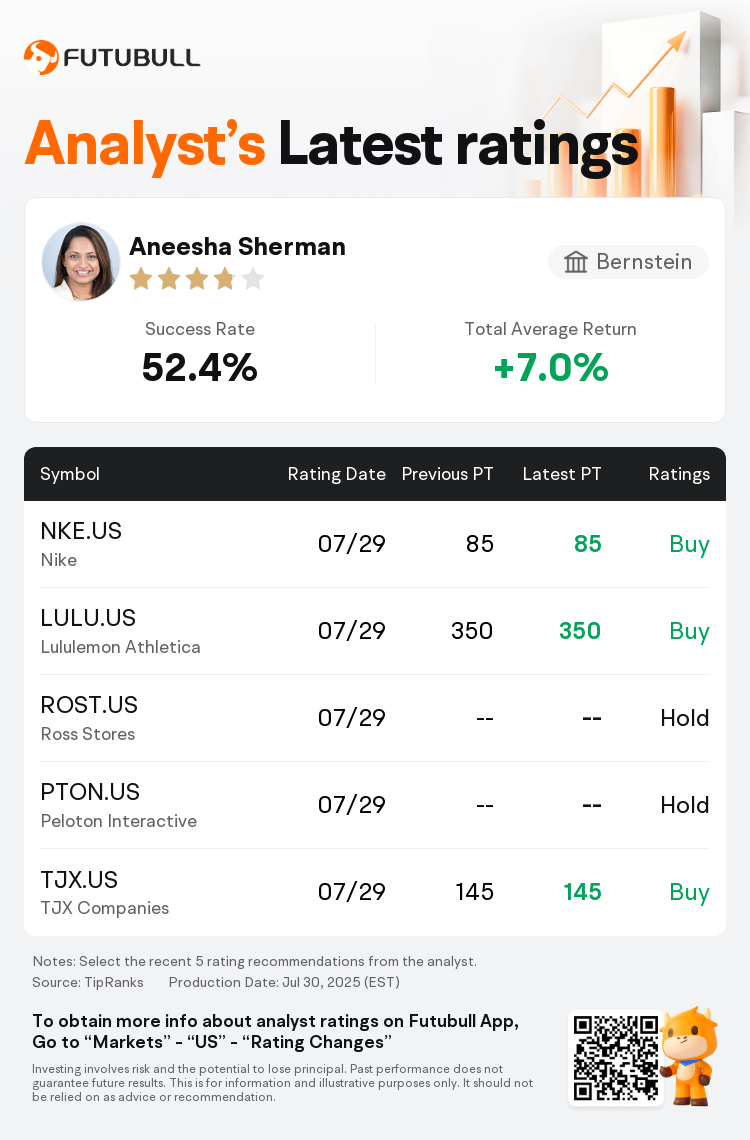This screenshot has width=750, height=1140.
Task: Select the Bernstein firm badge
Action: coord(628,262)
